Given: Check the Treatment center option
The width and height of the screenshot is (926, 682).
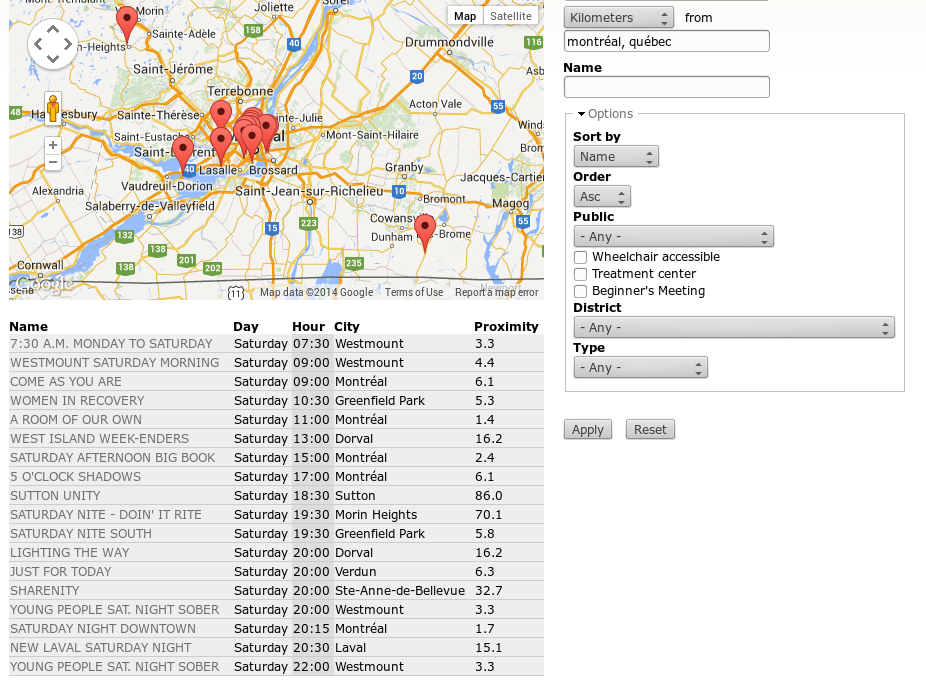Looking at the screenshot, I should pos(580,274).
